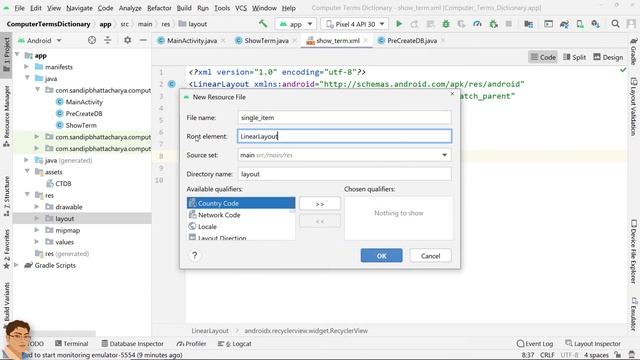Click the Root element input field
This screenshot has width=640, height=360.
pyautogui.click(x=344, y=136)
